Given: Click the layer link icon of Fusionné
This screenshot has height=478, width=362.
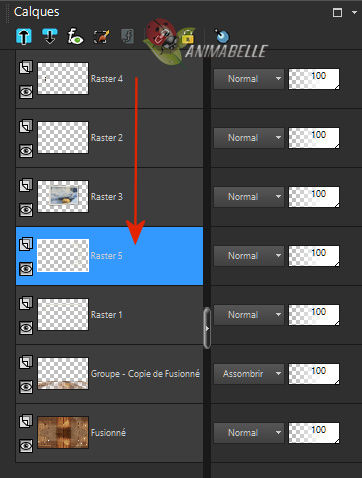Looking at the screenshot, I should pos(26,421).
